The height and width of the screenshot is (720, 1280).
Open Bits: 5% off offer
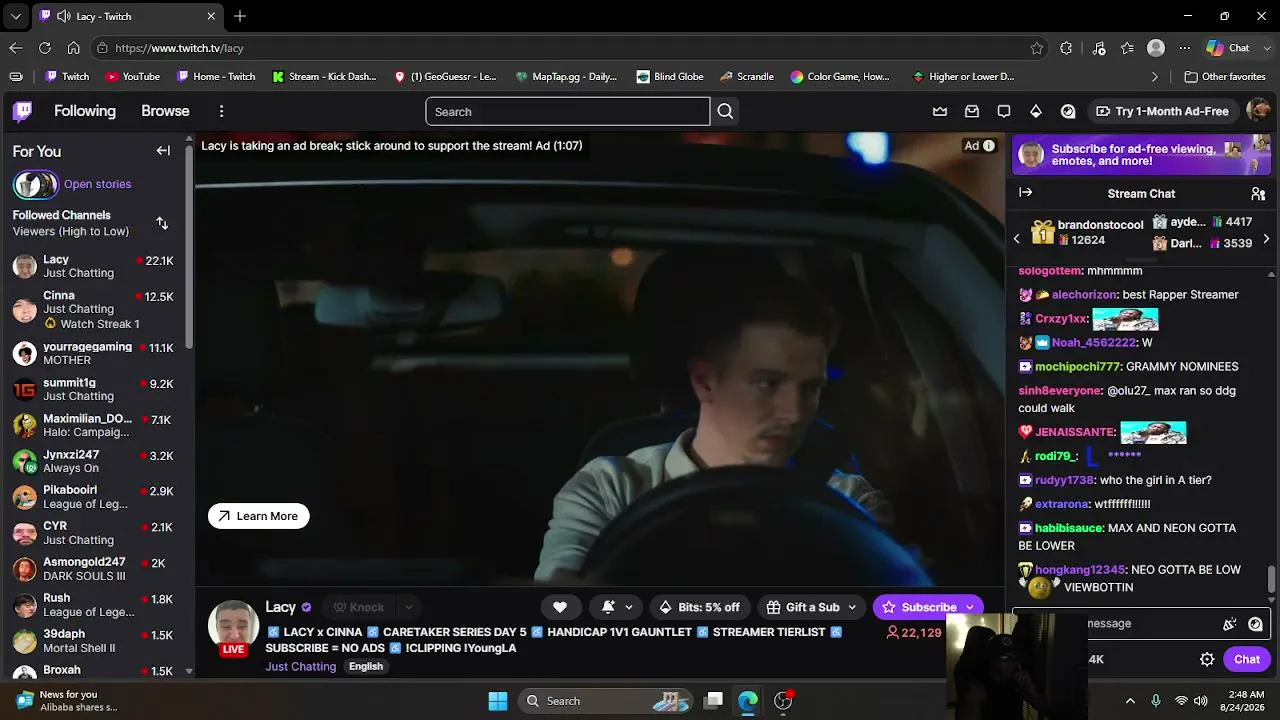700,607
